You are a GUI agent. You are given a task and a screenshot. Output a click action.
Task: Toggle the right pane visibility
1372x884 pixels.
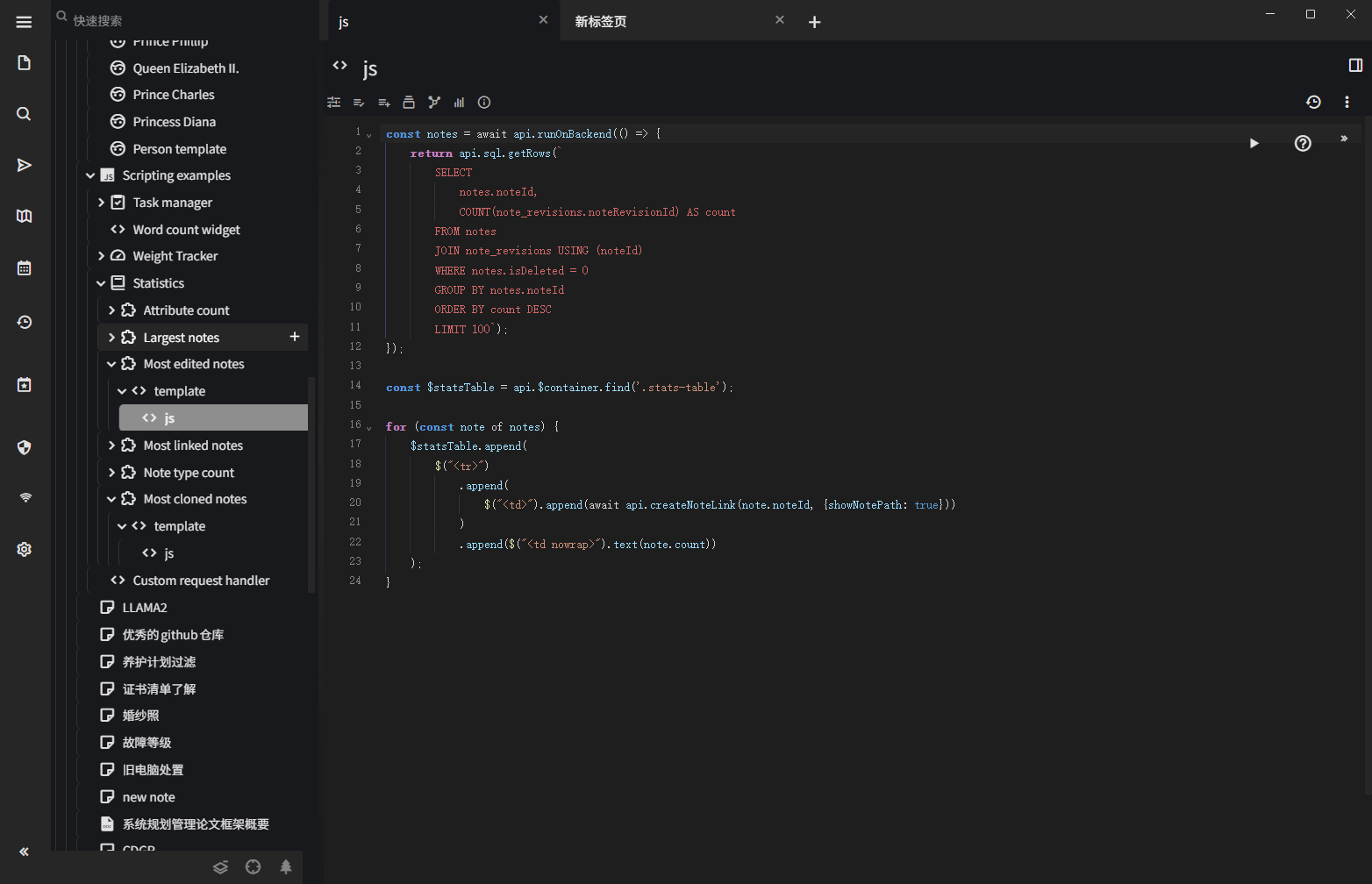tap(1355, 66)
